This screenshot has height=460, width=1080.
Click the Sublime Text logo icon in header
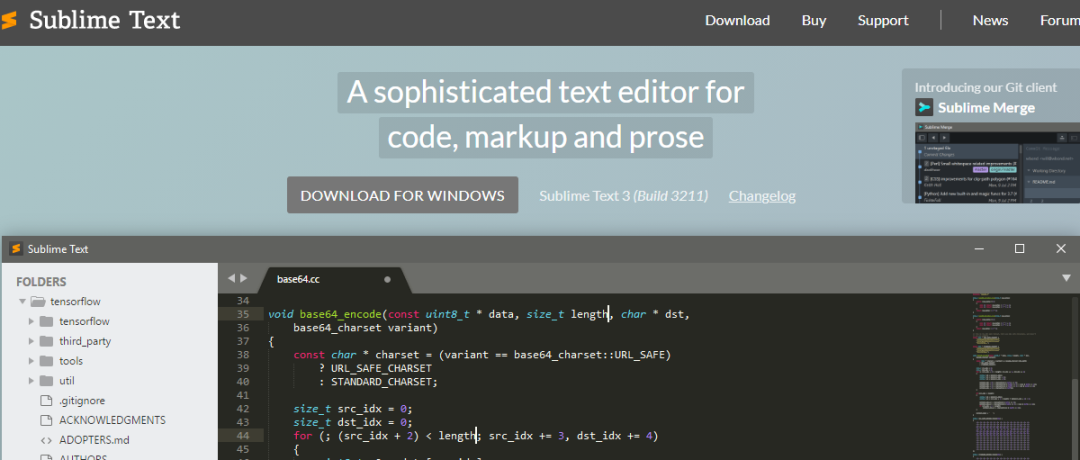pos(9,21)
